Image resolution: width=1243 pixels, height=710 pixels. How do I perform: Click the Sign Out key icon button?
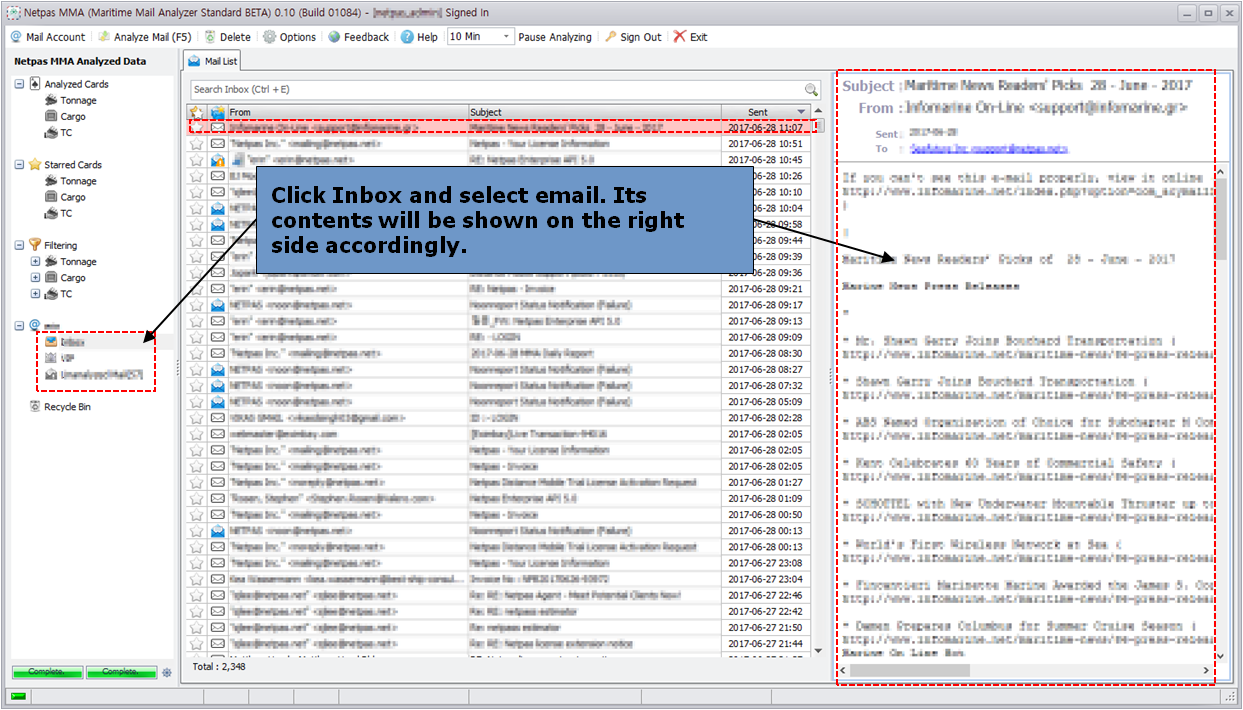pos(633,37)
